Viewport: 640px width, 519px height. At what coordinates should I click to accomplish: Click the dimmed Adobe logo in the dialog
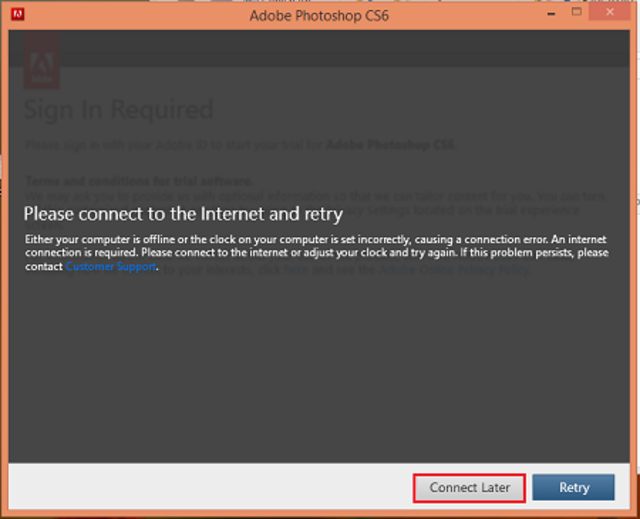pyautogui.click(x=41, y=60)
